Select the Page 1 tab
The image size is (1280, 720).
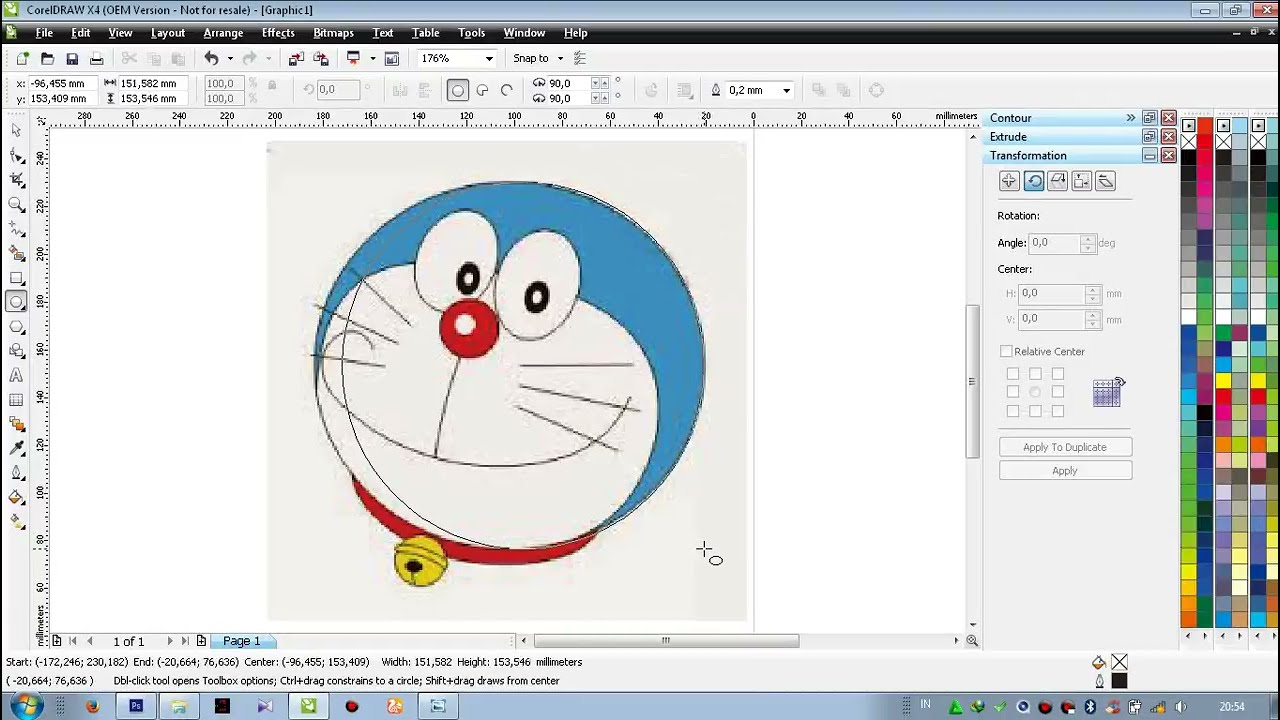pos(241,641)
